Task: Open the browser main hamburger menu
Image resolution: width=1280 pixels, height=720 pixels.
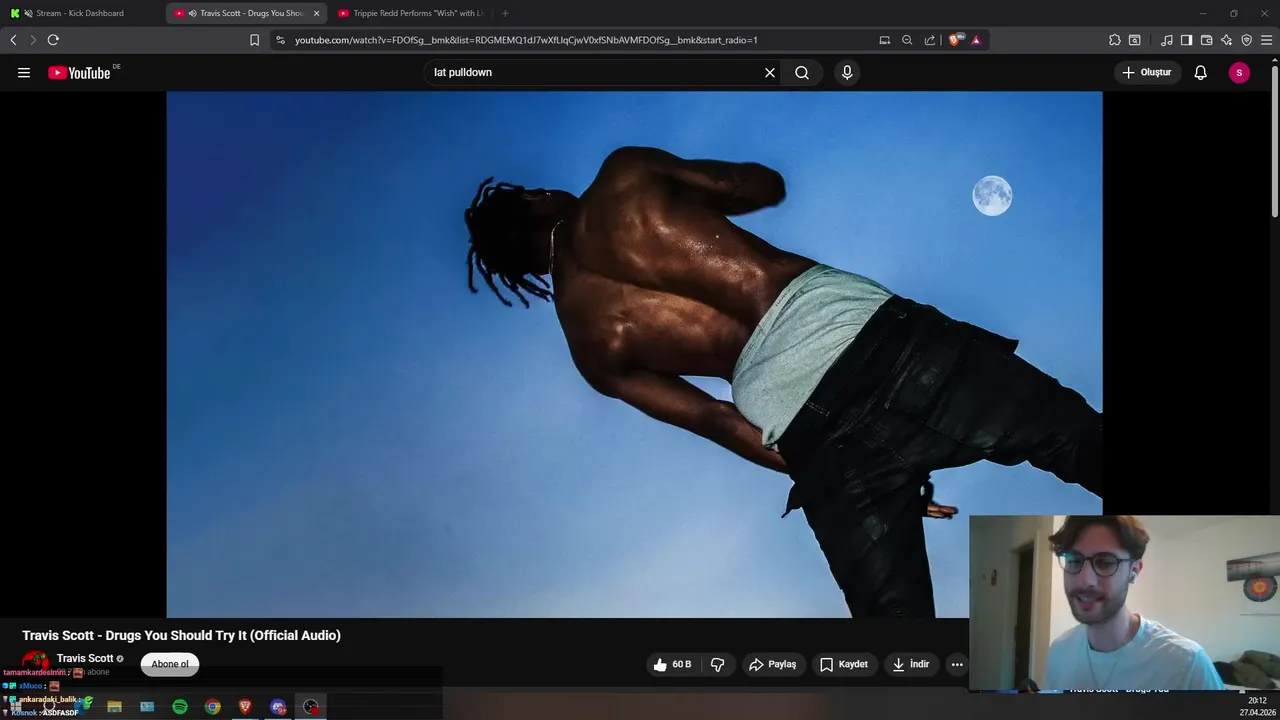Action: (x=1267, y=40)
